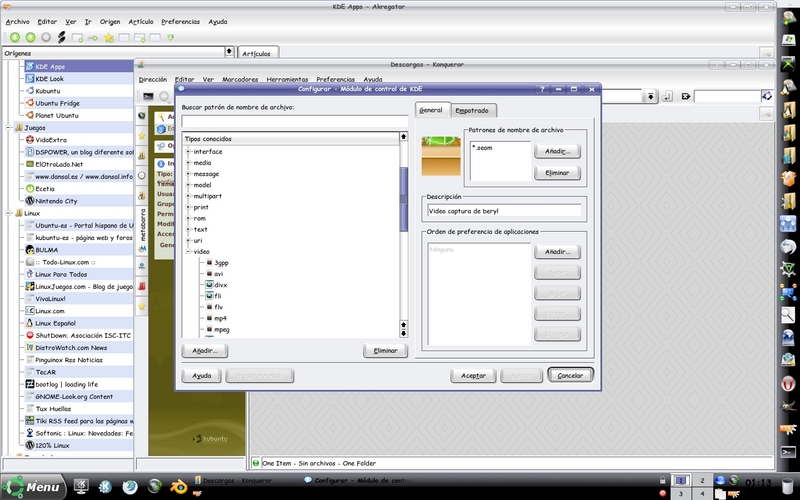Click Añadir below the known types list
This screenshot has width=800, height=500.
205,351
